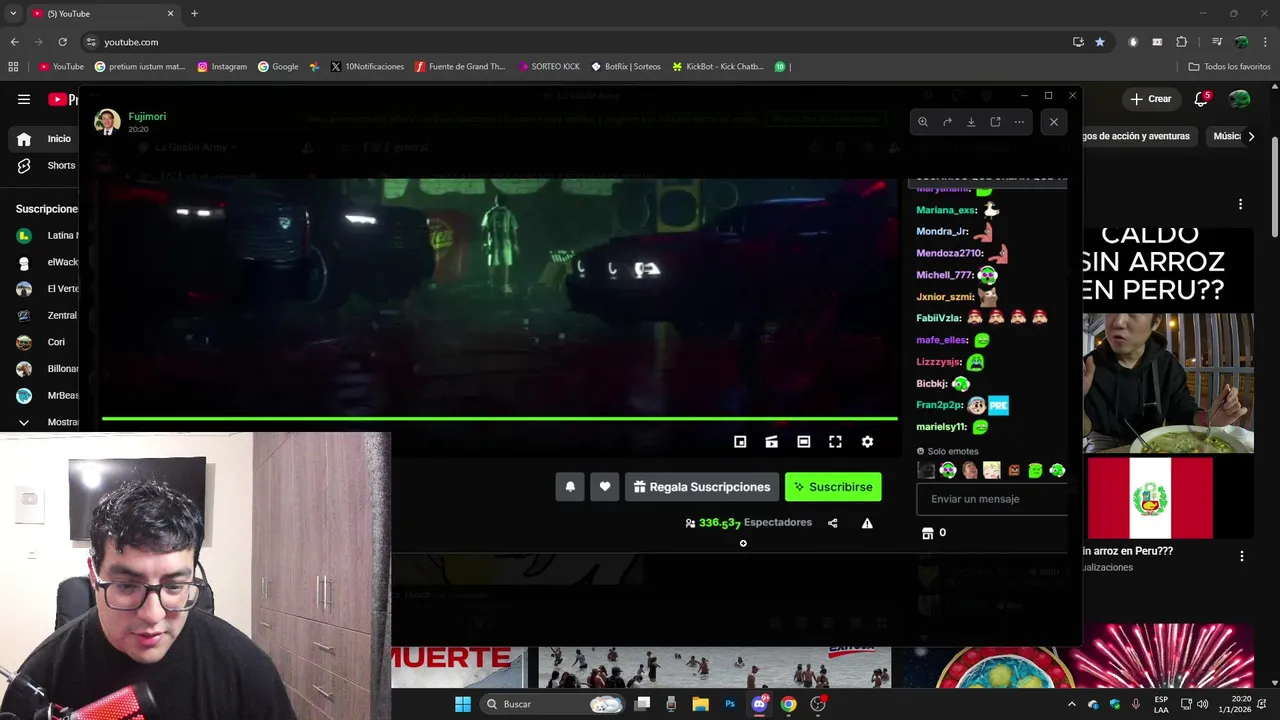Show next category chips with right arrow
The width and height of the screenshot is (1280, 720).
[x=1251, y=136]
